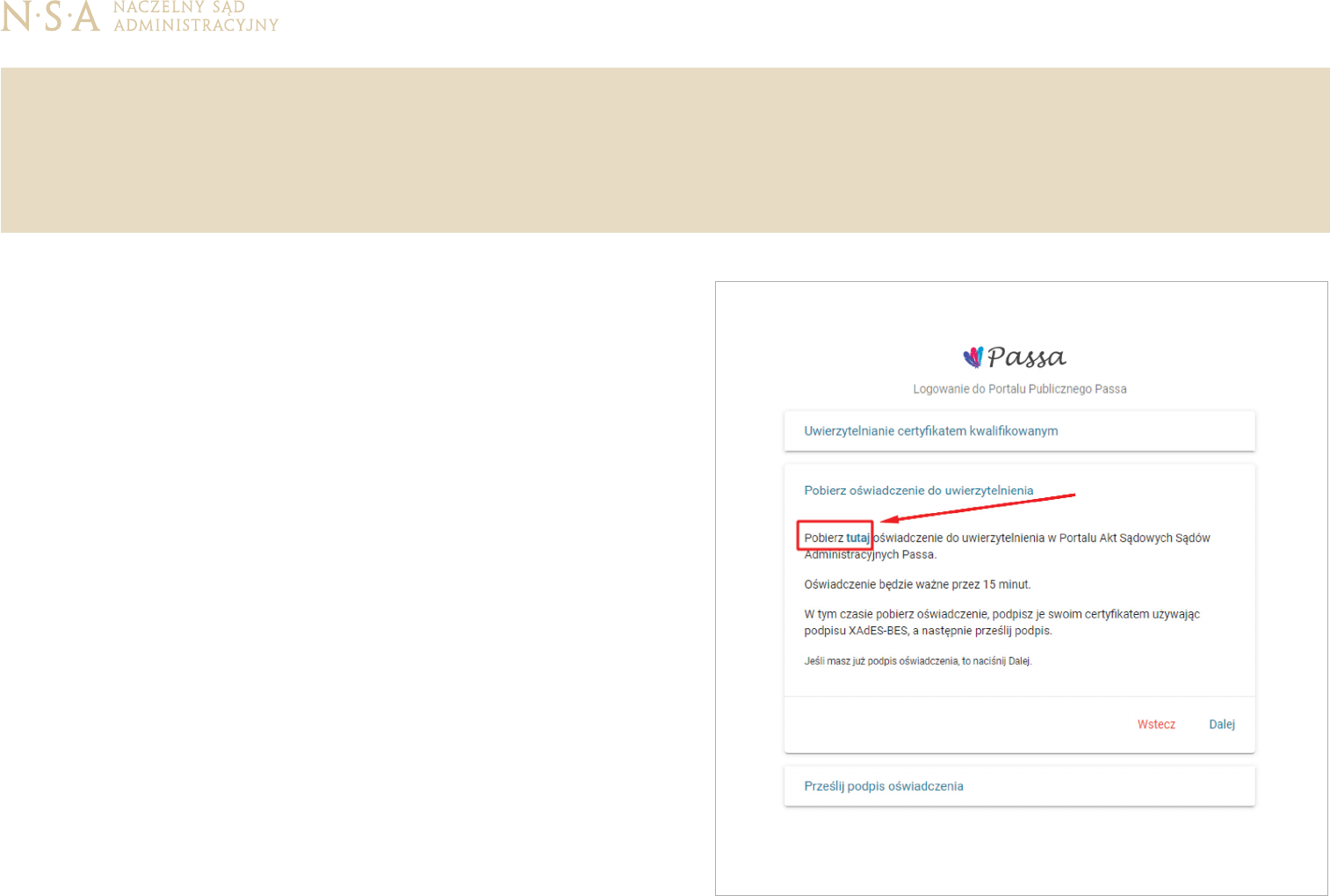Click the Passa feather icon
This screenshot has width=1330, height=896.
pyautogui.click(x=972, y=357)
